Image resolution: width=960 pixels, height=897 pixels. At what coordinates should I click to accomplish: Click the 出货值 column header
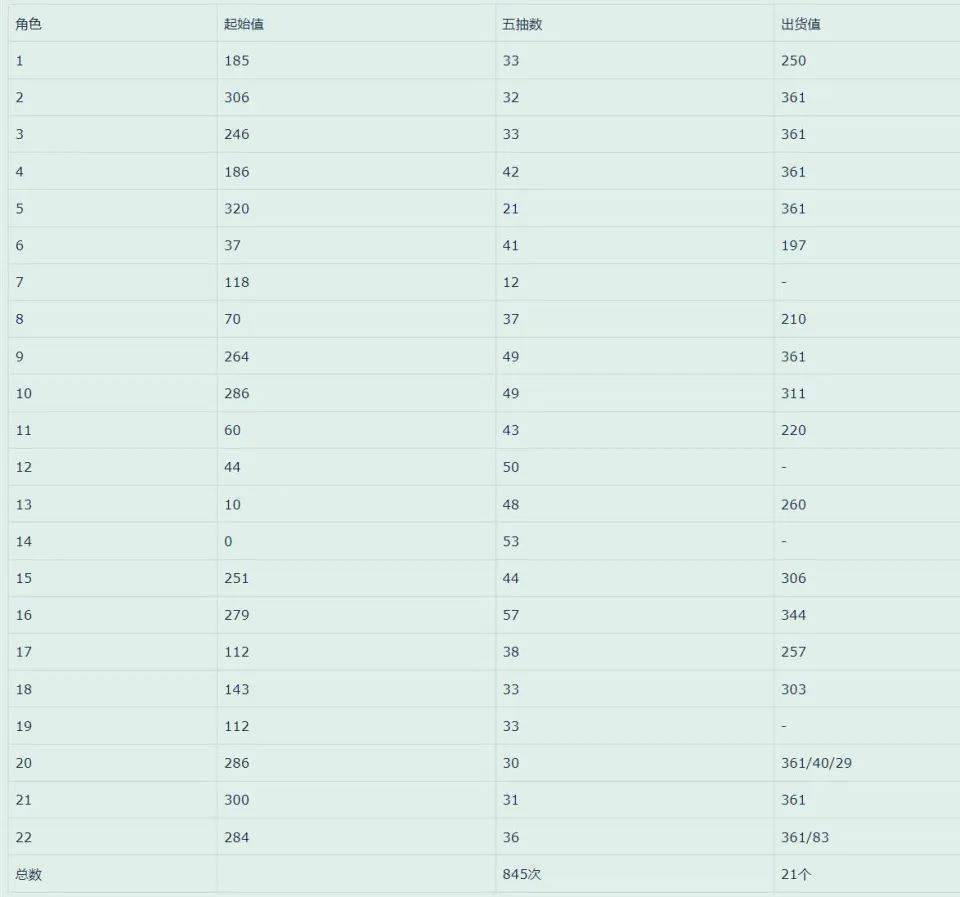(801, 24)
